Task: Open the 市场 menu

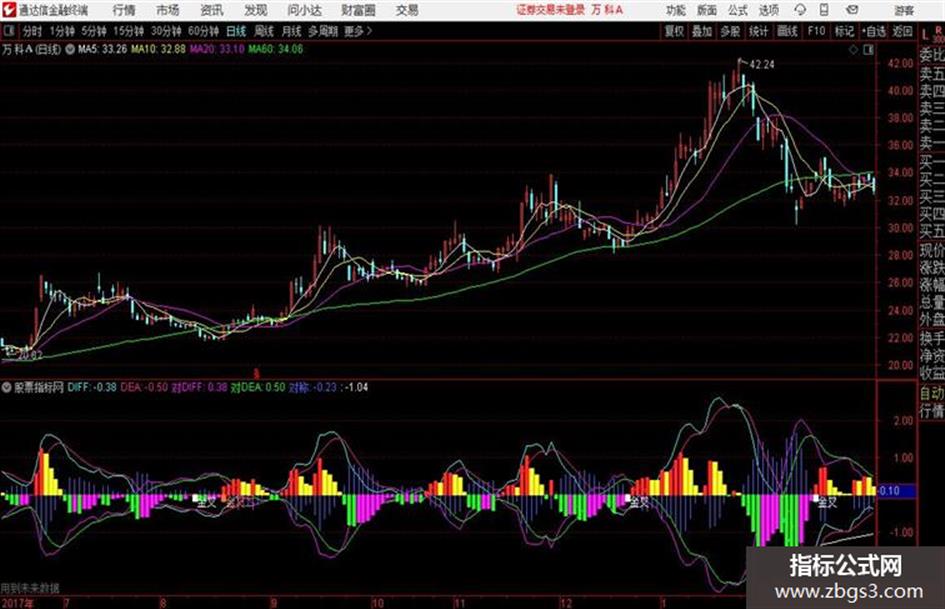Action: click(x=168, y=10)
